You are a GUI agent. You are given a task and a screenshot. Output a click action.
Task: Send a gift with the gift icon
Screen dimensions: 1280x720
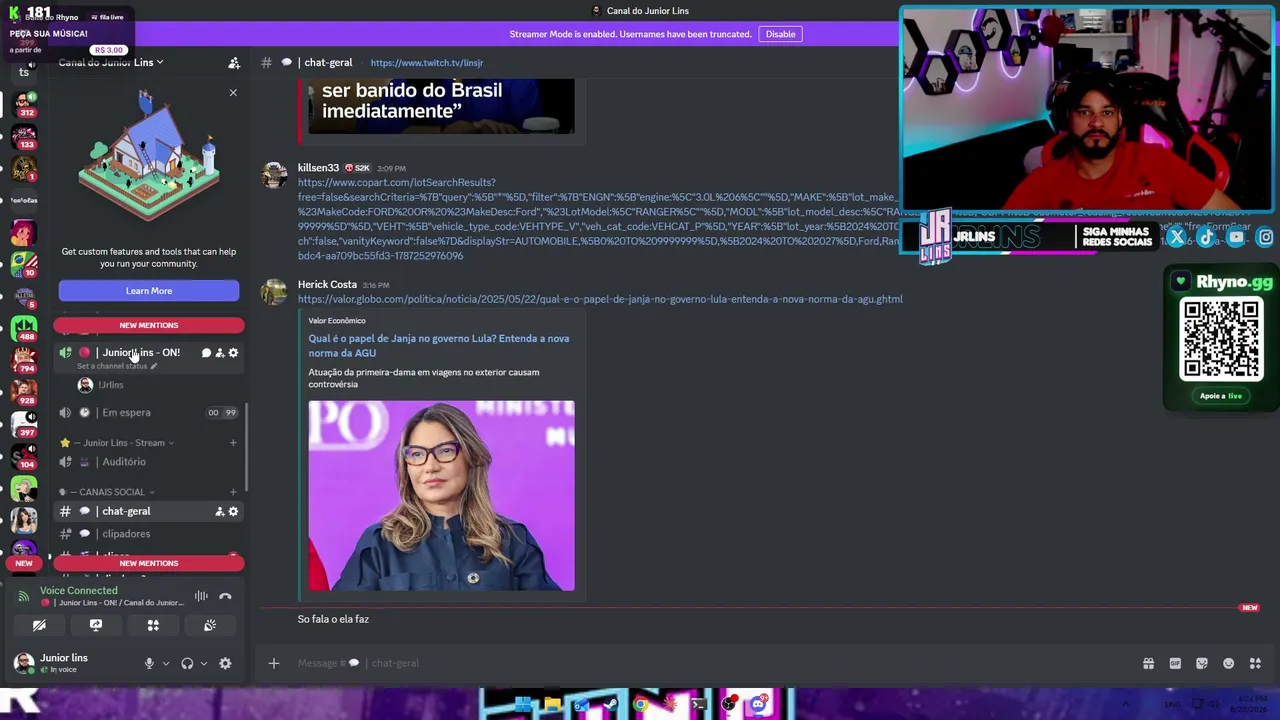pyautogui.click(x=1148, y=663)
